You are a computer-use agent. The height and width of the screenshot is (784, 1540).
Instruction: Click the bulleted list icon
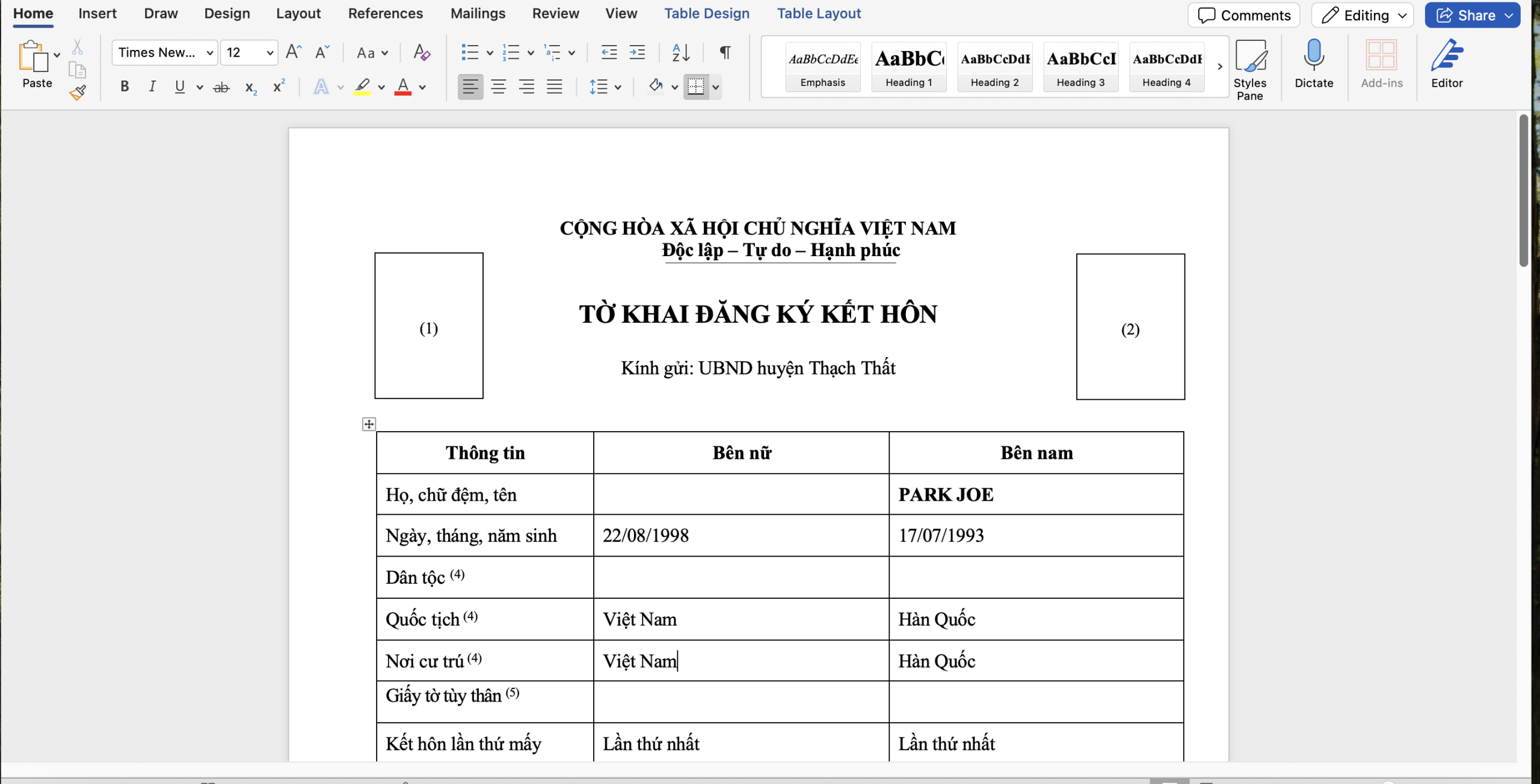(x=470, y=53)
